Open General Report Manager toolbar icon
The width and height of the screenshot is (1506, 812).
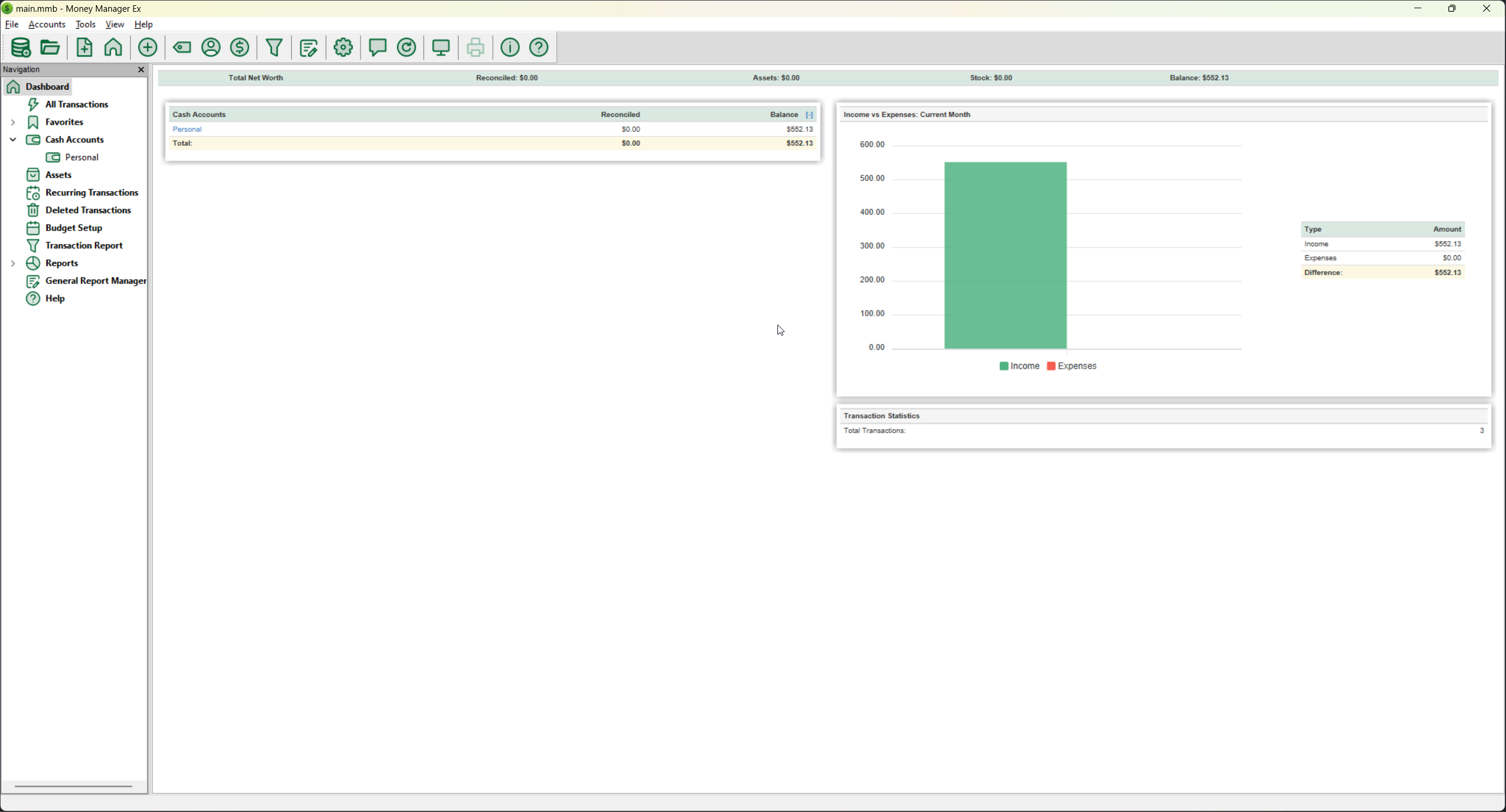pyautogui.click(x=309, y=48)
